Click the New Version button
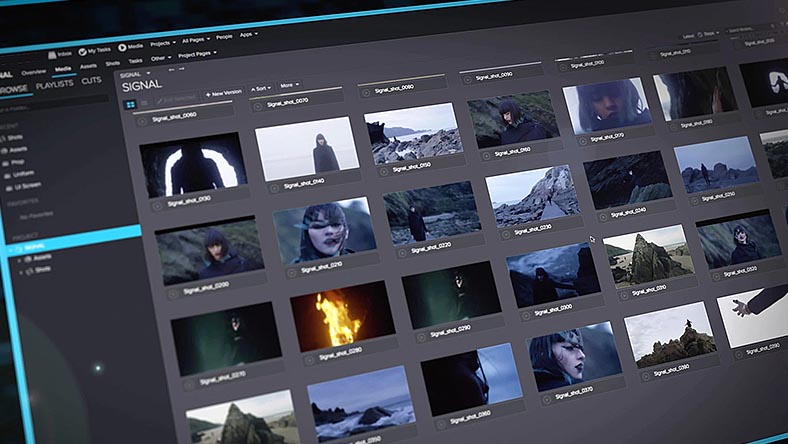Image resolution: width=788 pixels, height=444 pixels. click(x=223, y=93)
